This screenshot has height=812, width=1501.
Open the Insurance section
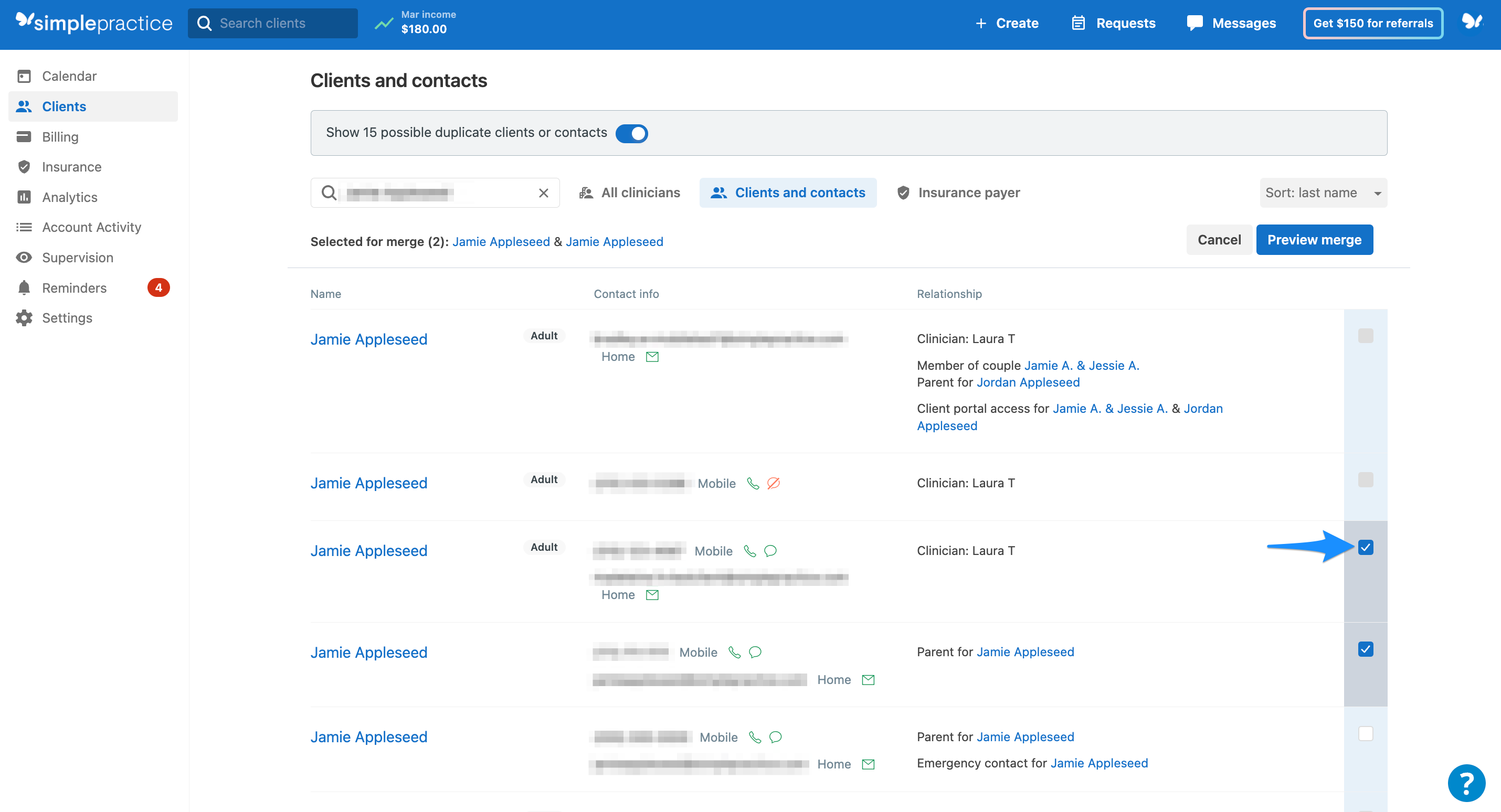point(72,167)
